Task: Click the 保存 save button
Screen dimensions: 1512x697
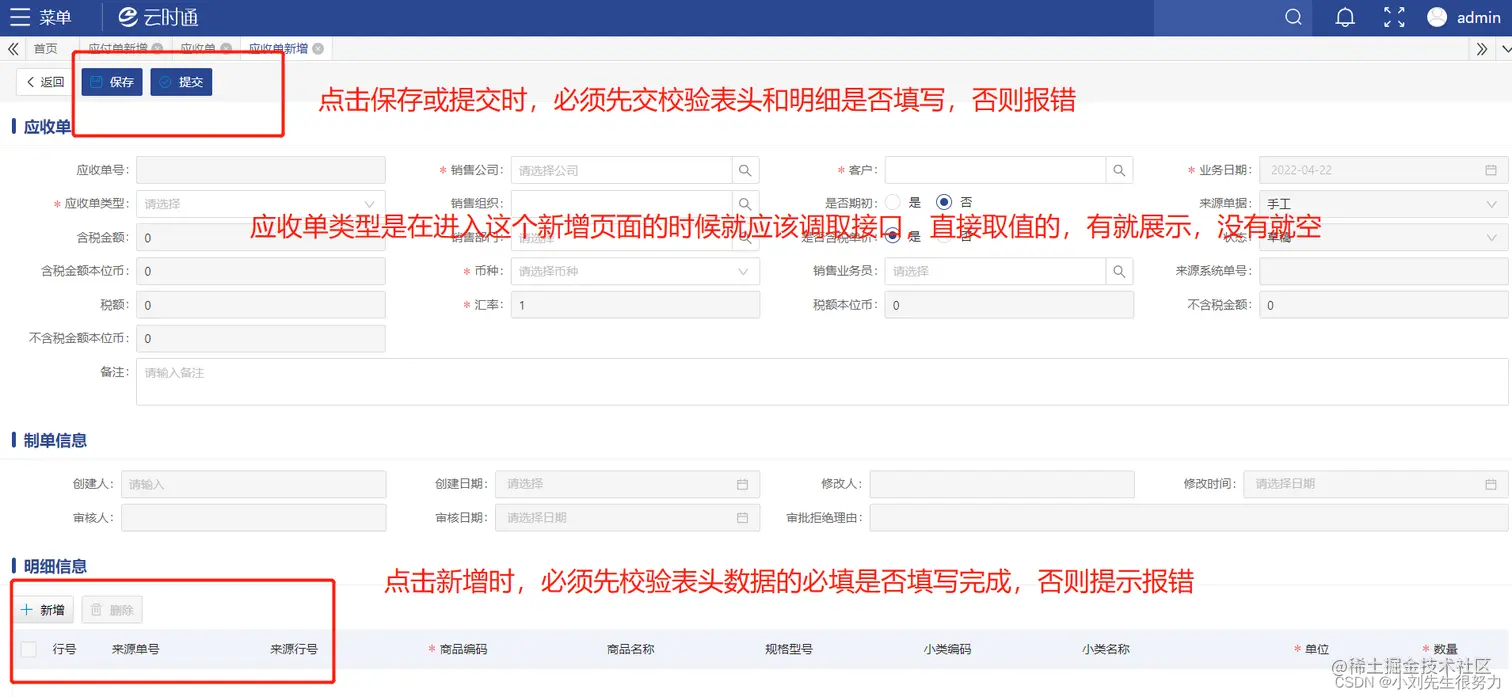Action: [111, 82]
